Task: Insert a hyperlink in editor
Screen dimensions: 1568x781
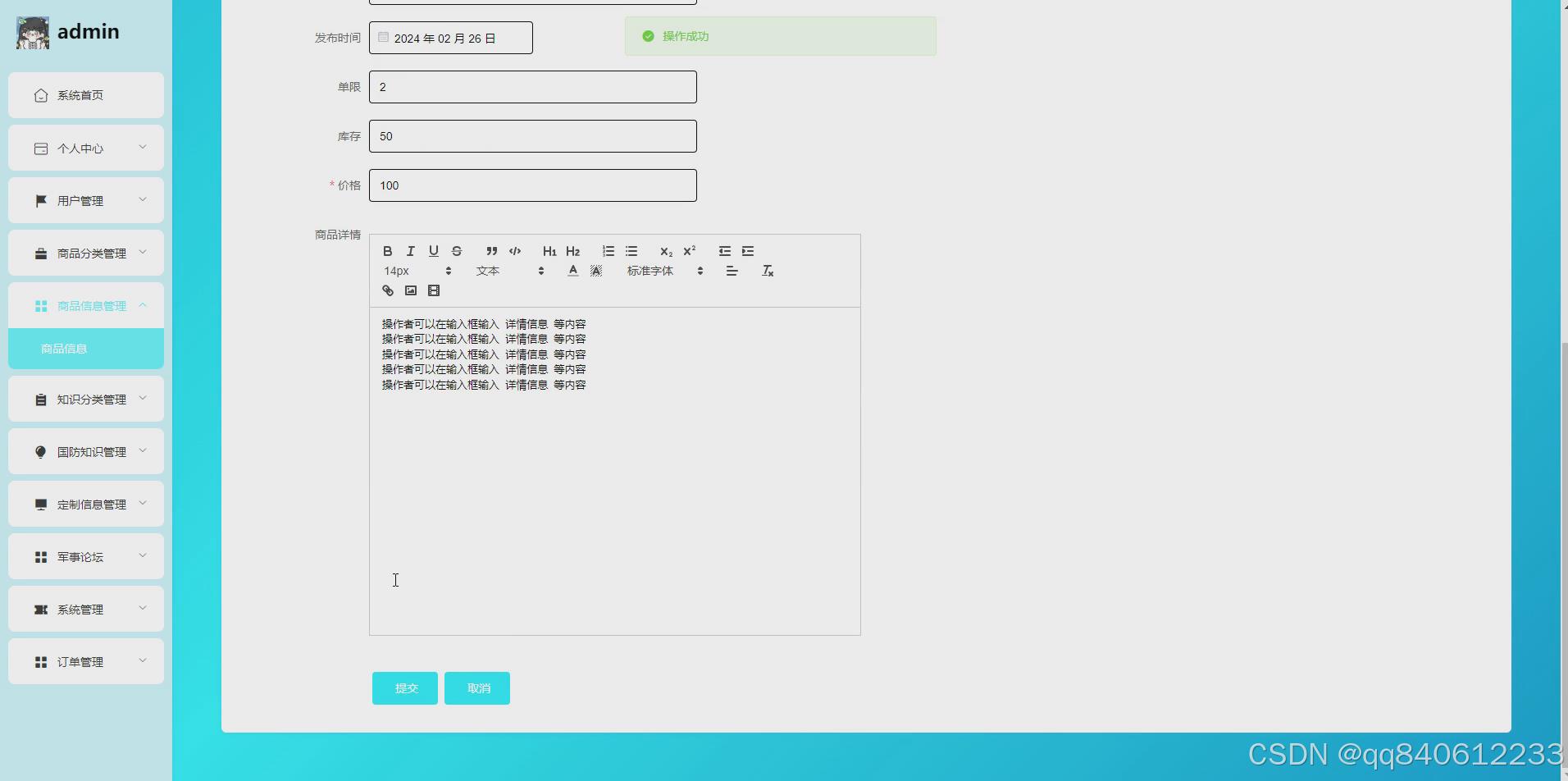Action: tap(388, 290)
